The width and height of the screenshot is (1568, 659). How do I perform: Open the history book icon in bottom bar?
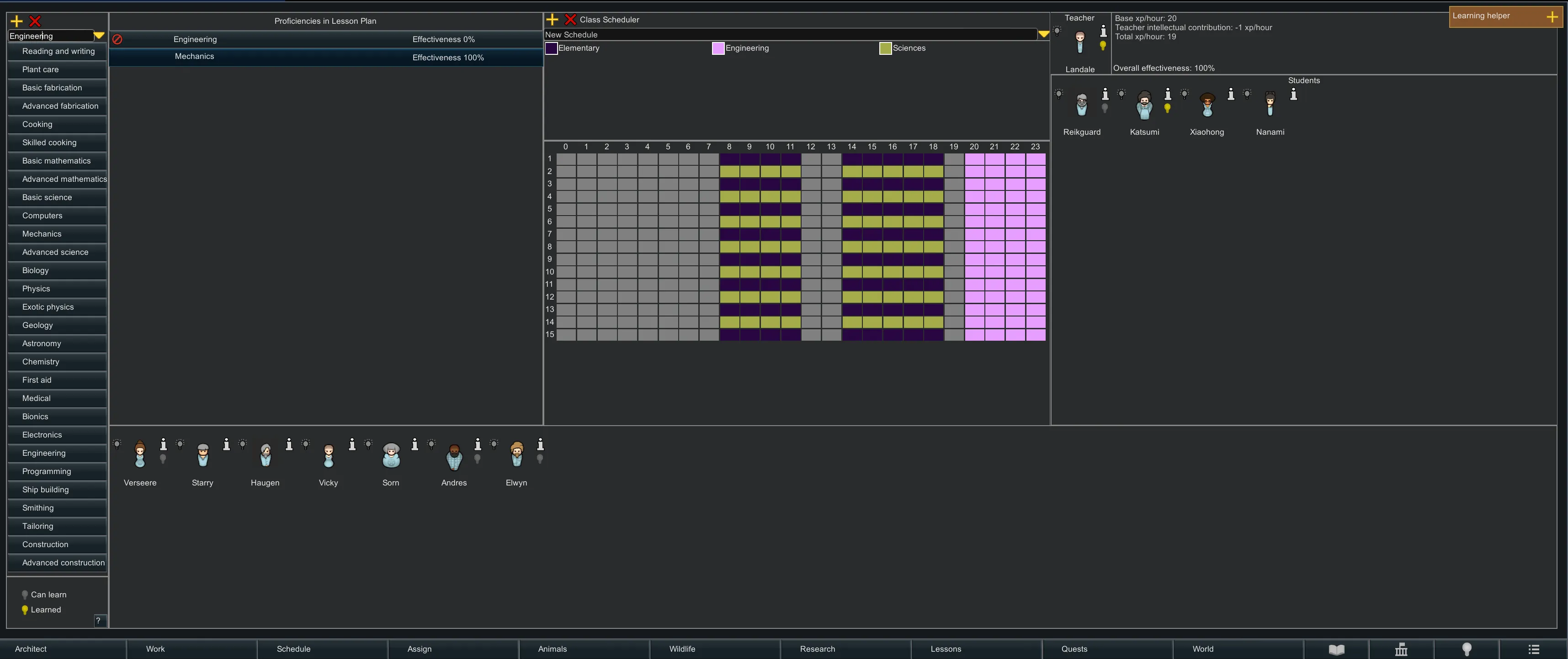point(1336,649)
